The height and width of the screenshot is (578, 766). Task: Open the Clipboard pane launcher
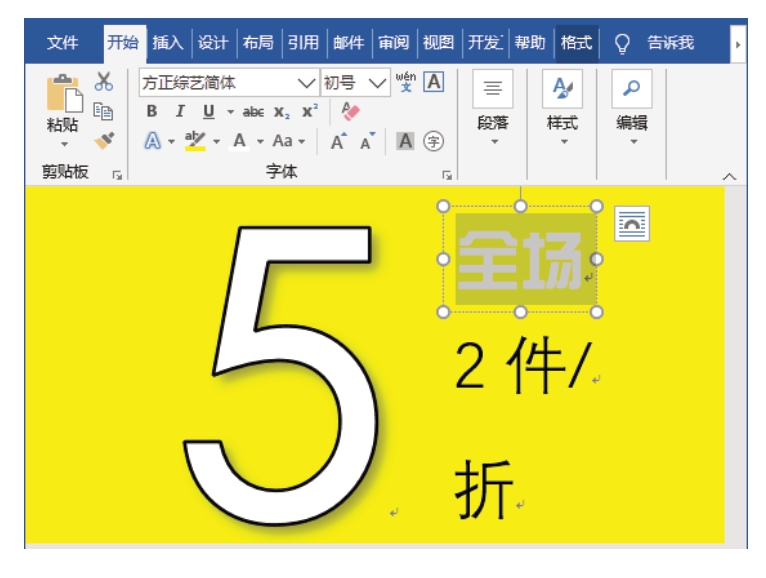[117, 175]
